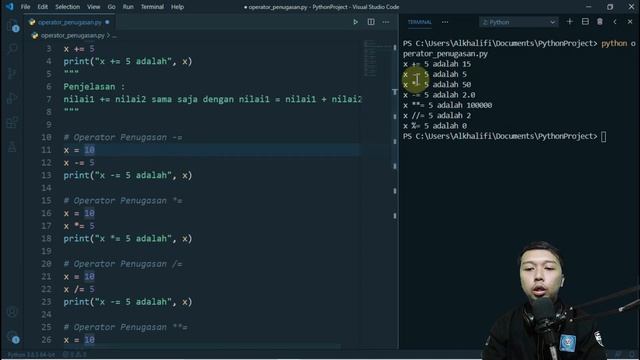Click operator_penugasan.py in breadcrumb
Screen dimensions: 640x360
pyautogui.click(x=73, y=36)
